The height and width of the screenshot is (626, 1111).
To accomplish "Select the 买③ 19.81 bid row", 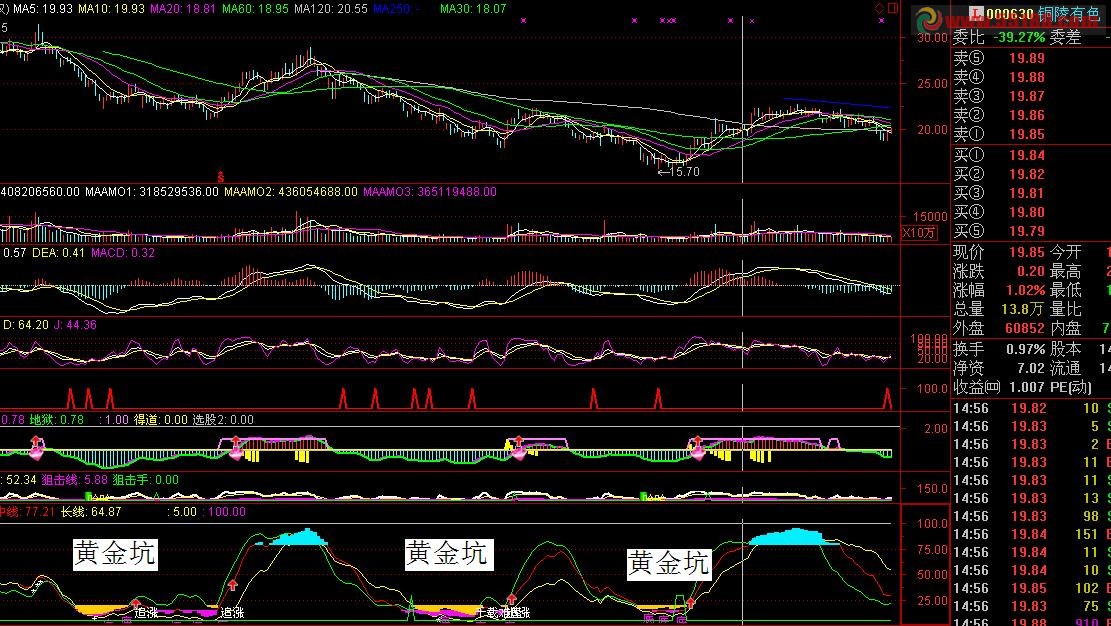I will 999,193.
